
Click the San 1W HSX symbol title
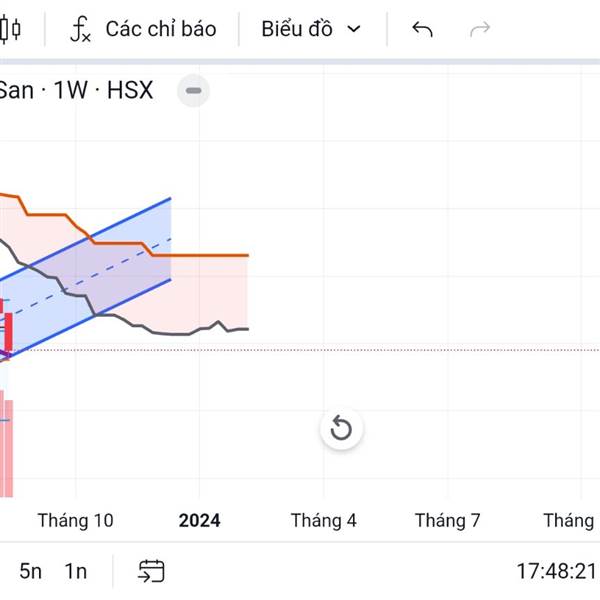(76, 90)
